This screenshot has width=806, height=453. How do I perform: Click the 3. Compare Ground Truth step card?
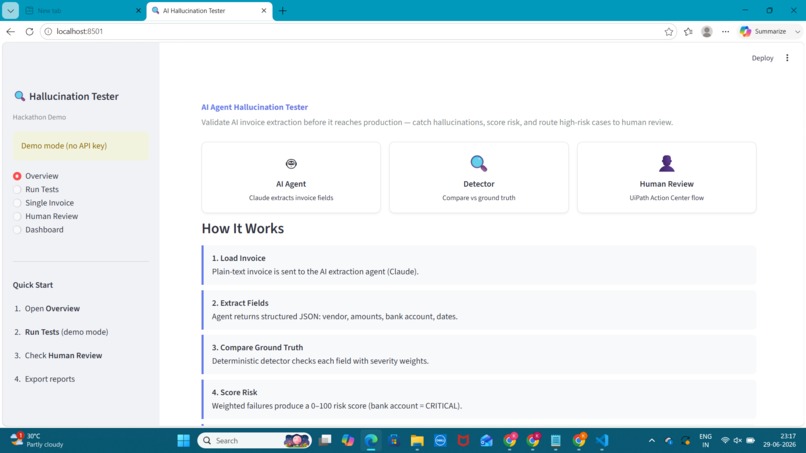tap(479, 354)
